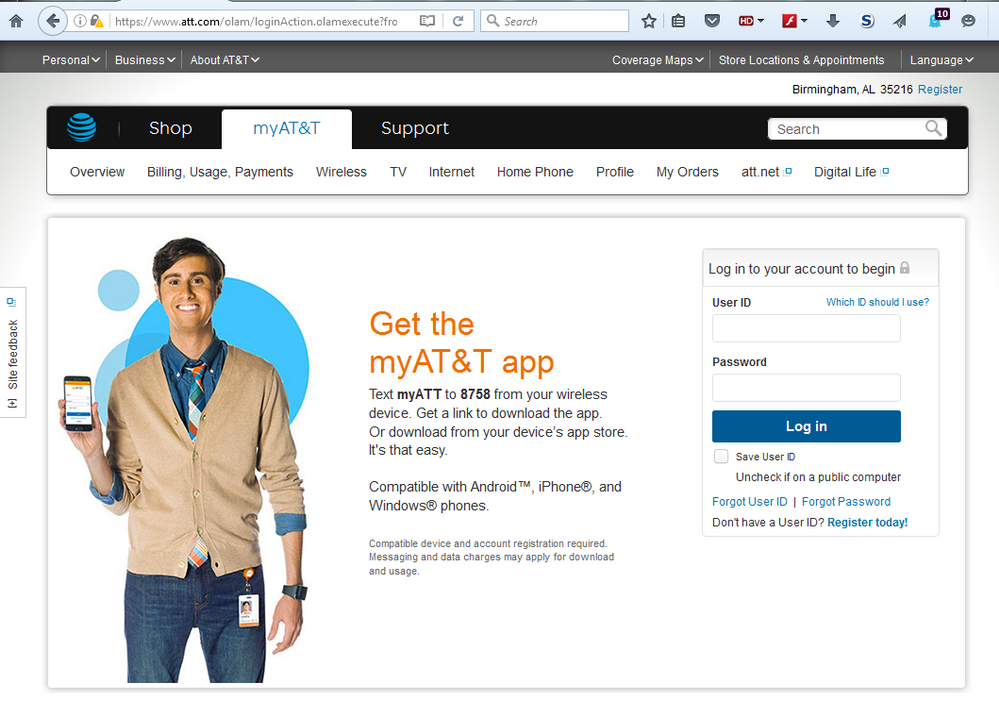The width and height of the screenshot is (999, 712).
Task: Open the Language selection dropdown
Action: [x=940, y=59]
